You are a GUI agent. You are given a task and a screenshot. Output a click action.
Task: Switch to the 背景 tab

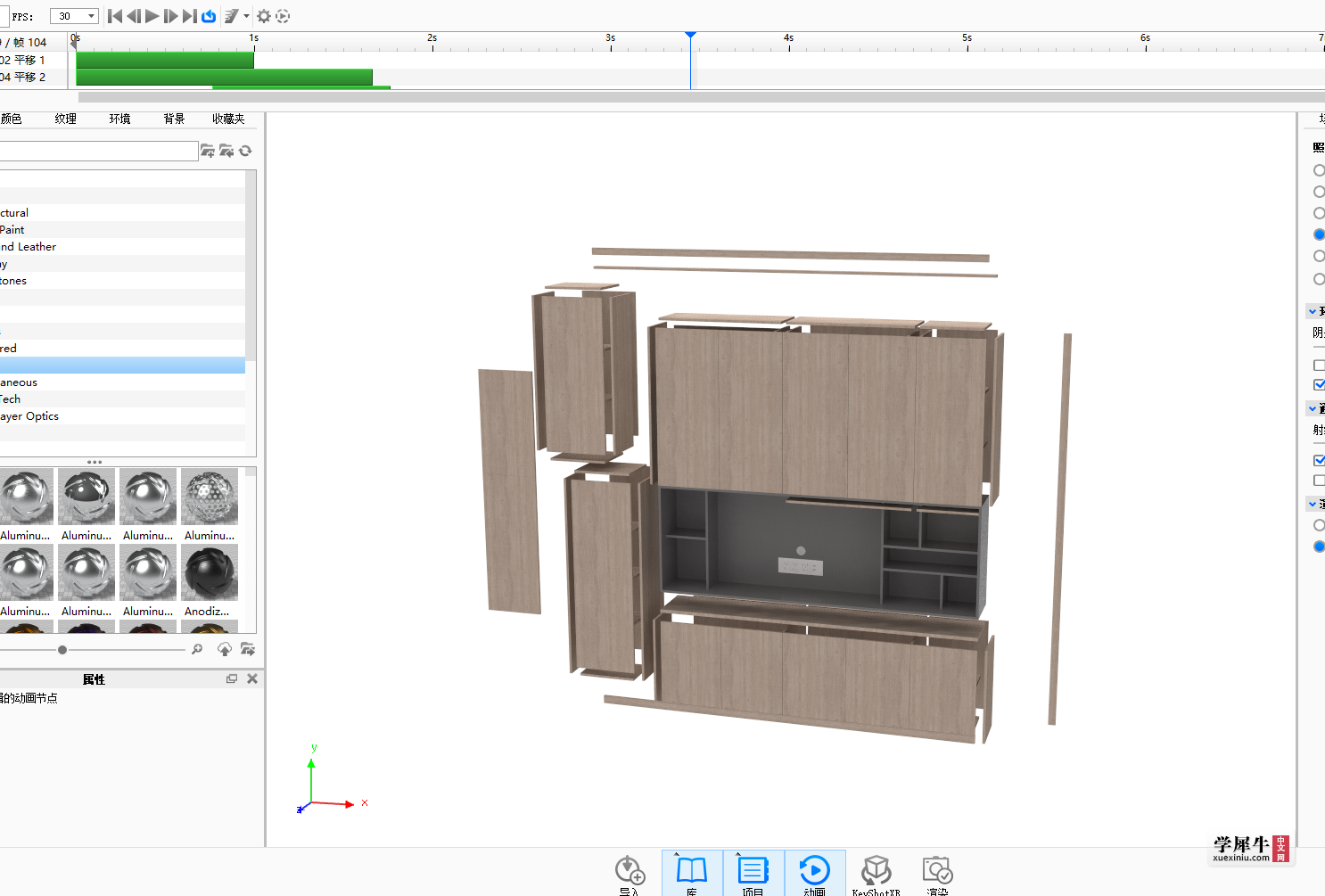click(x=174, y=119)
